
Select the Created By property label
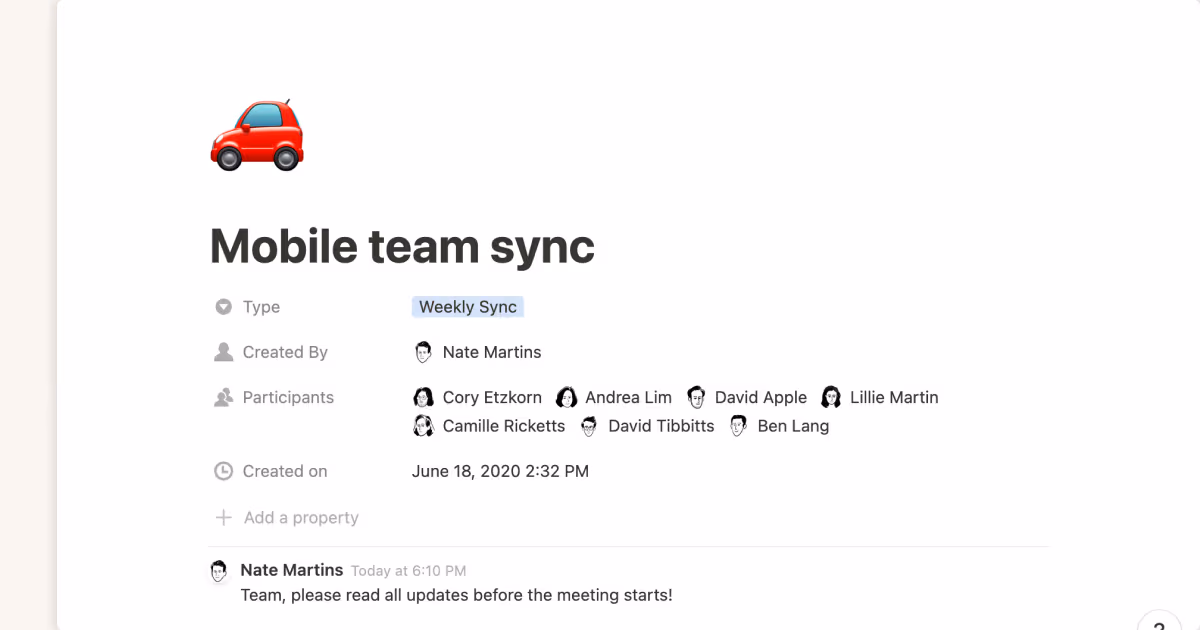[284, 351]
